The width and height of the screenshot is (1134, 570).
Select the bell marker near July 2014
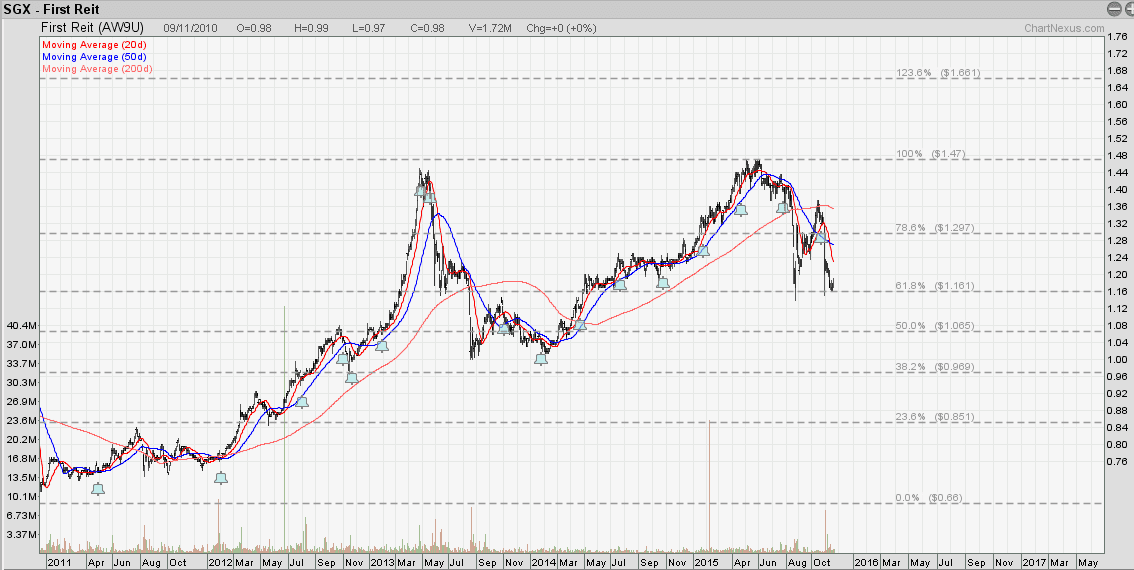(619, 284)
